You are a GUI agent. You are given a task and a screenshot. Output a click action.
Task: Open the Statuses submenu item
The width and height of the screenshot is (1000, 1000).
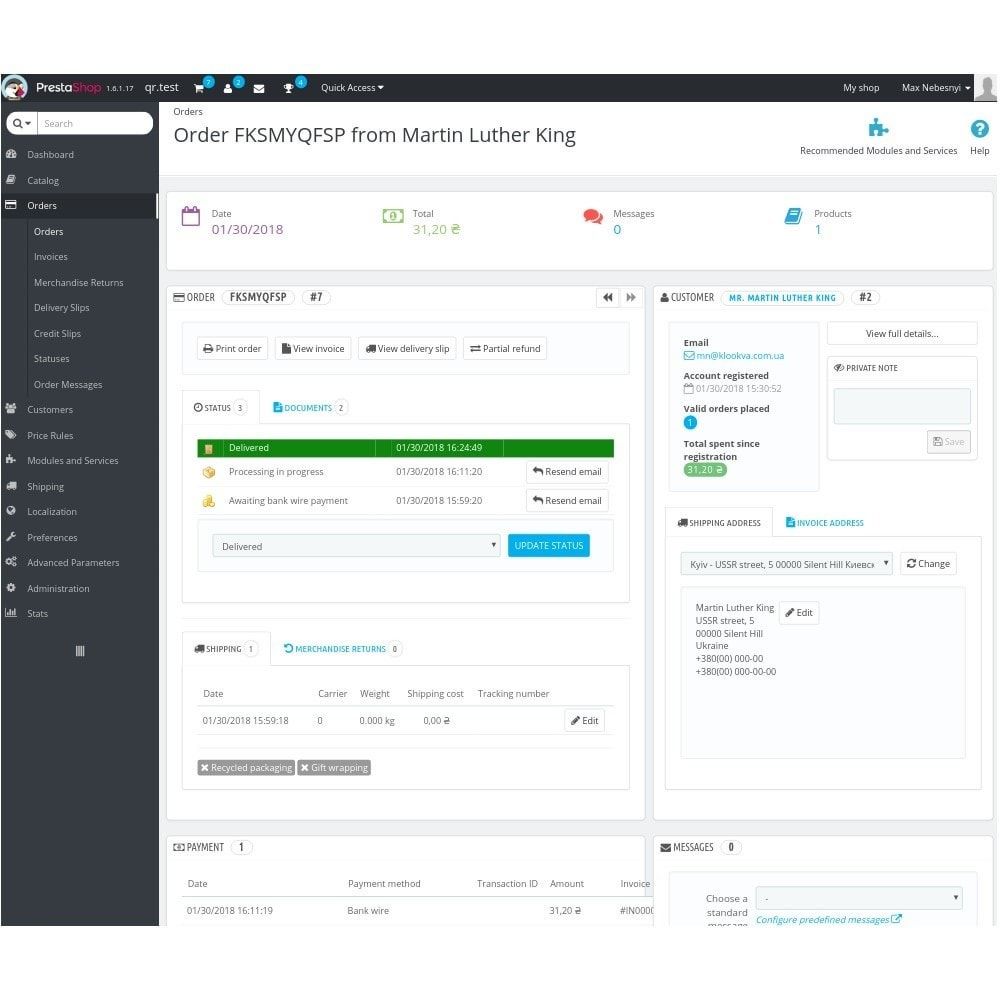point(52,358)
